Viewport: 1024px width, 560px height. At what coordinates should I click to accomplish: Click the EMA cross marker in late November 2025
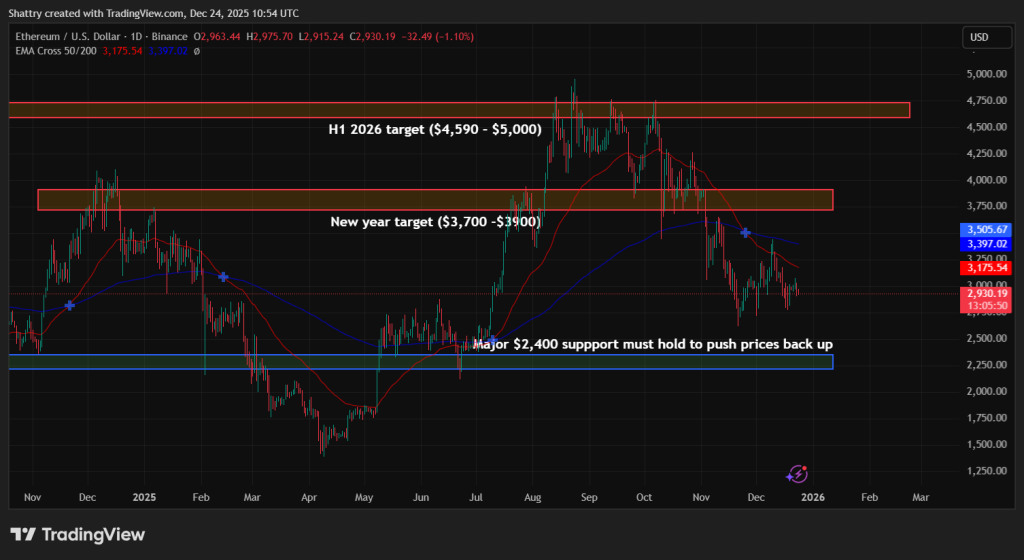745,232
